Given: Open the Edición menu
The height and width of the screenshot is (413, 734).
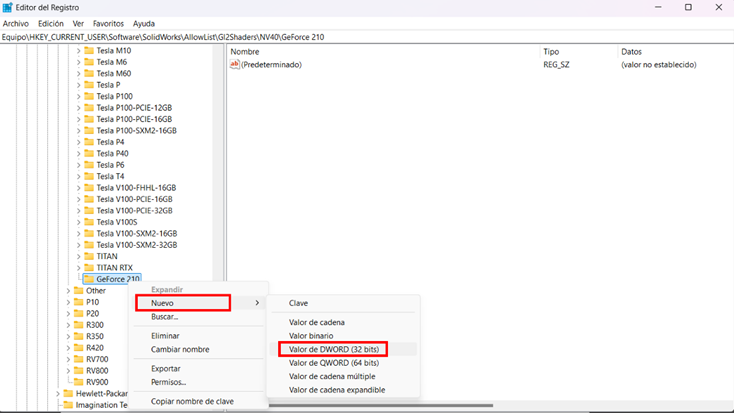Looking at the screenshot, I should 51,23.
